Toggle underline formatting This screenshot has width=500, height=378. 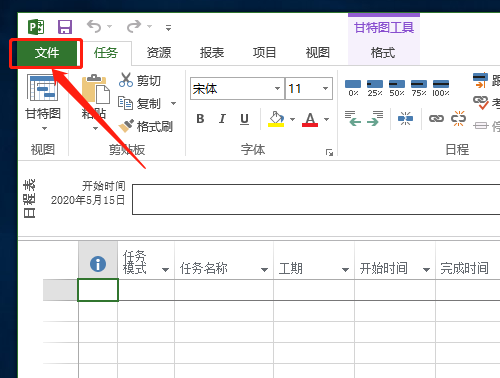244,119
